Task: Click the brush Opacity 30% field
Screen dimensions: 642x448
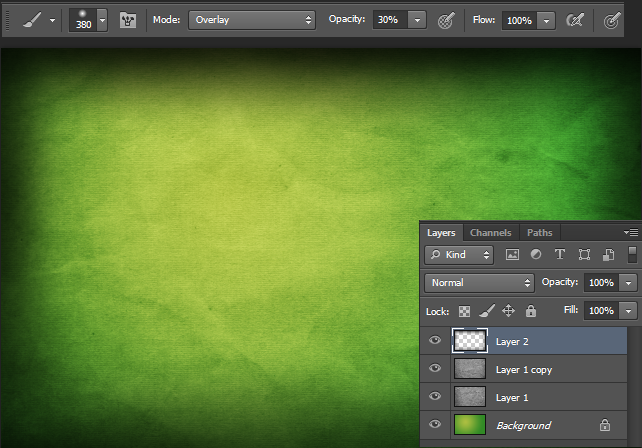Action: (390, 20)
